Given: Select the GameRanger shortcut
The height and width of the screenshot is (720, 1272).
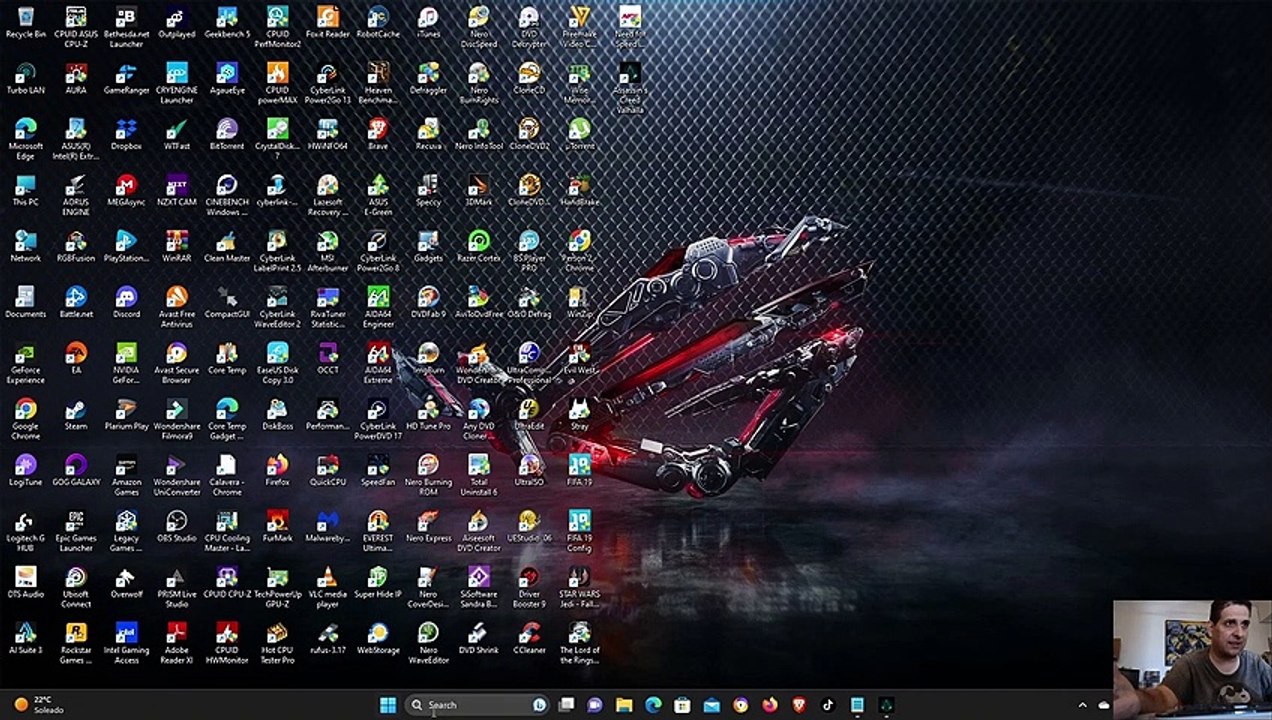Looking at the screenshot, I should [126, 79].
